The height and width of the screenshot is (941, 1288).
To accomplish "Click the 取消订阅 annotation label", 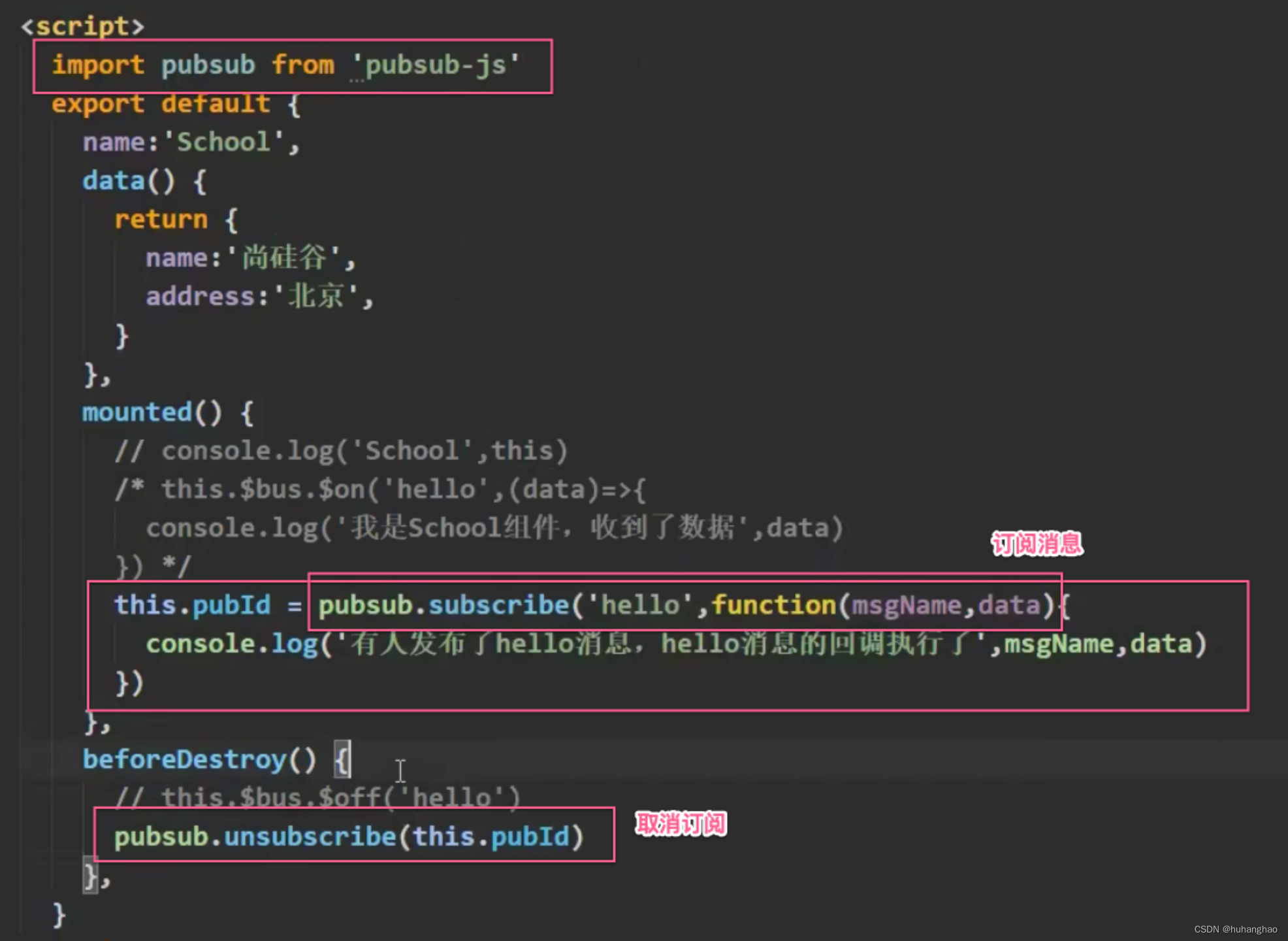I will point(681,824).
